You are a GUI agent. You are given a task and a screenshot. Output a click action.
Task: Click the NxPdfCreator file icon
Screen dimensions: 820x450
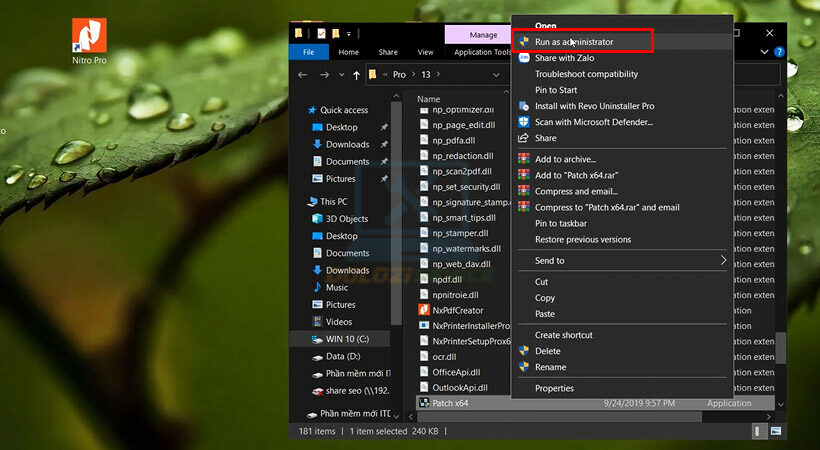pyautogui.click(x=424, y=311)
